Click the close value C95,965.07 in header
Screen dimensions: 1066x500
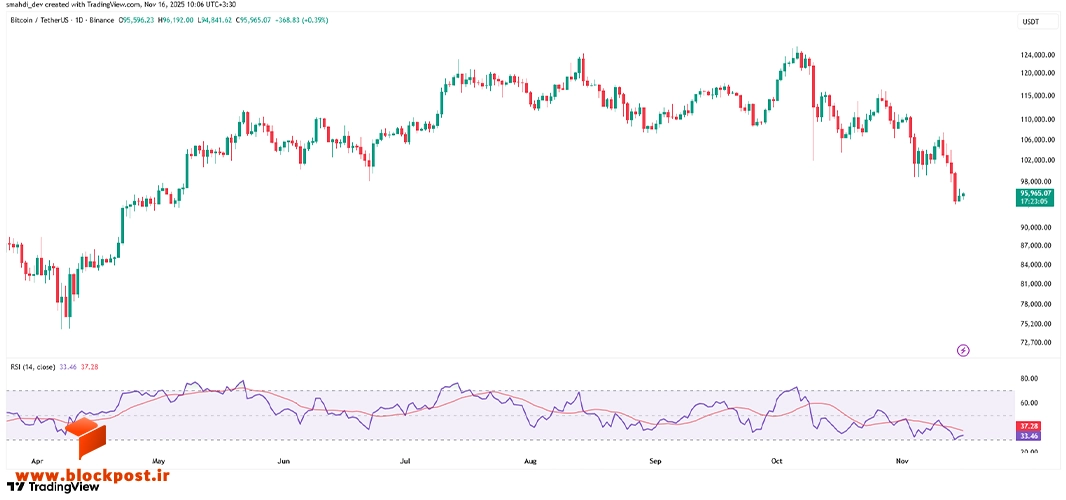(x=255, y=20)
